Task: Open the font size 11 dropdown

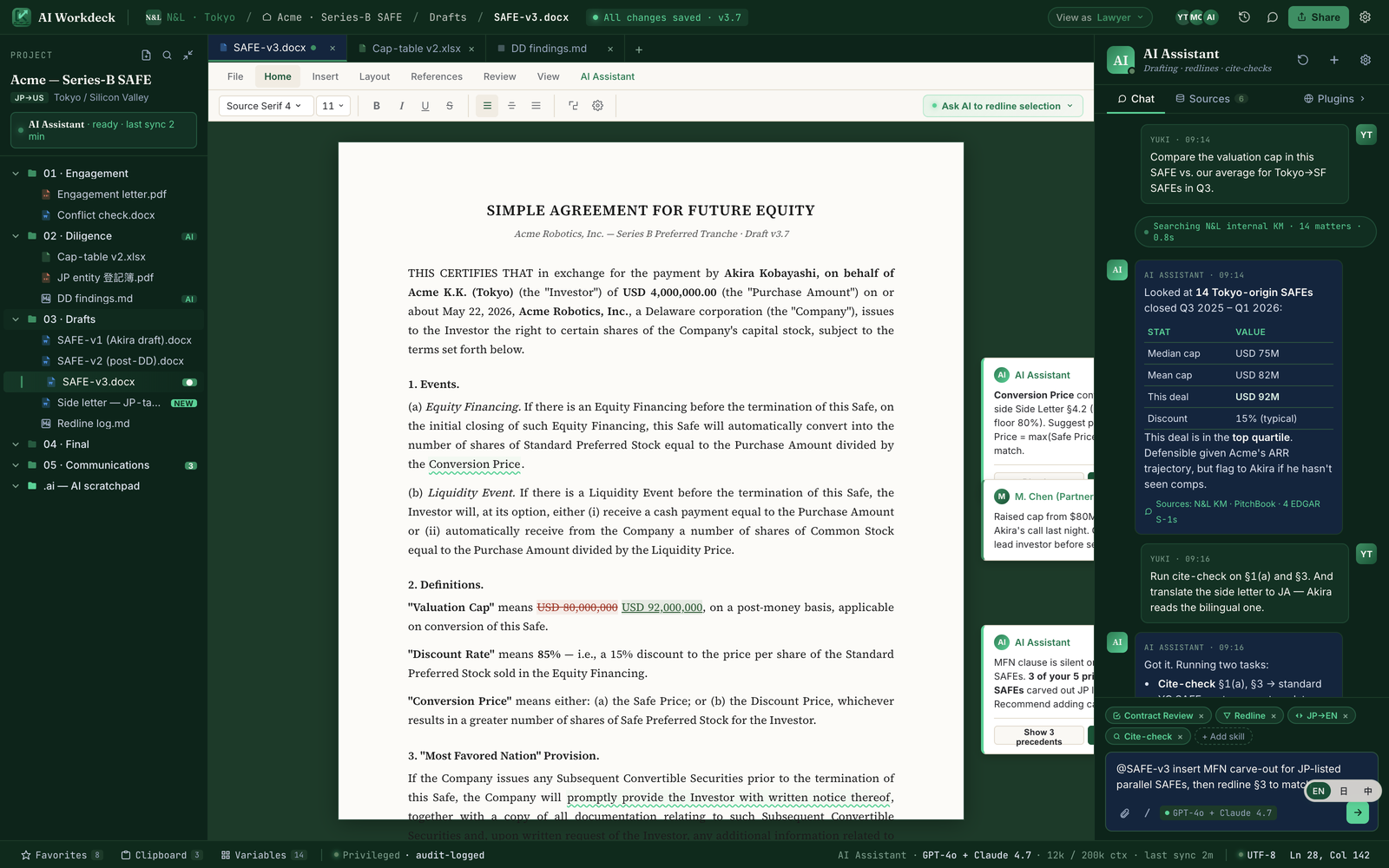Action: (333, 106)
